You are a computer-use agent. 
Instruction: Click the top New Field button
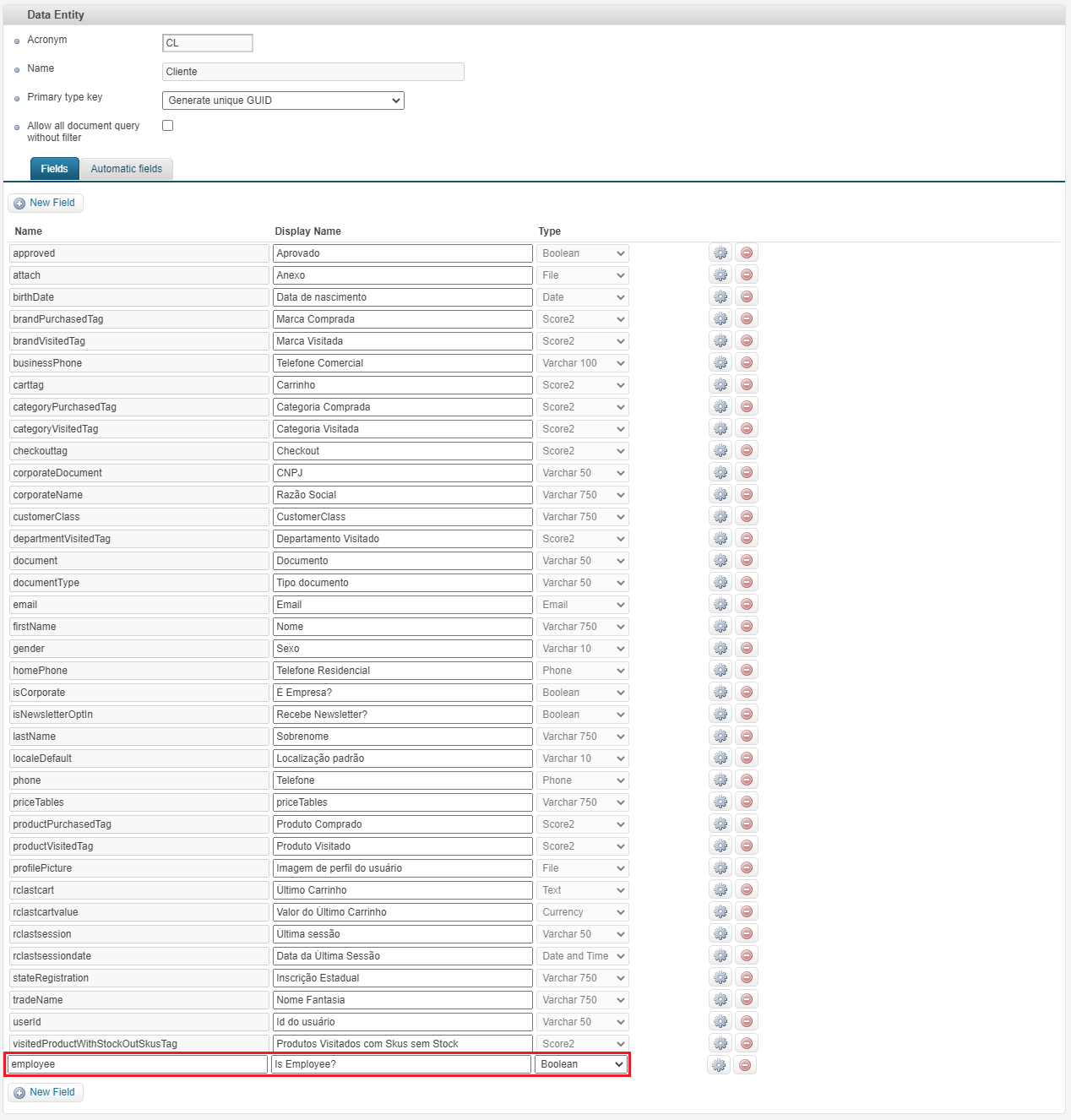tap(46, 203)
